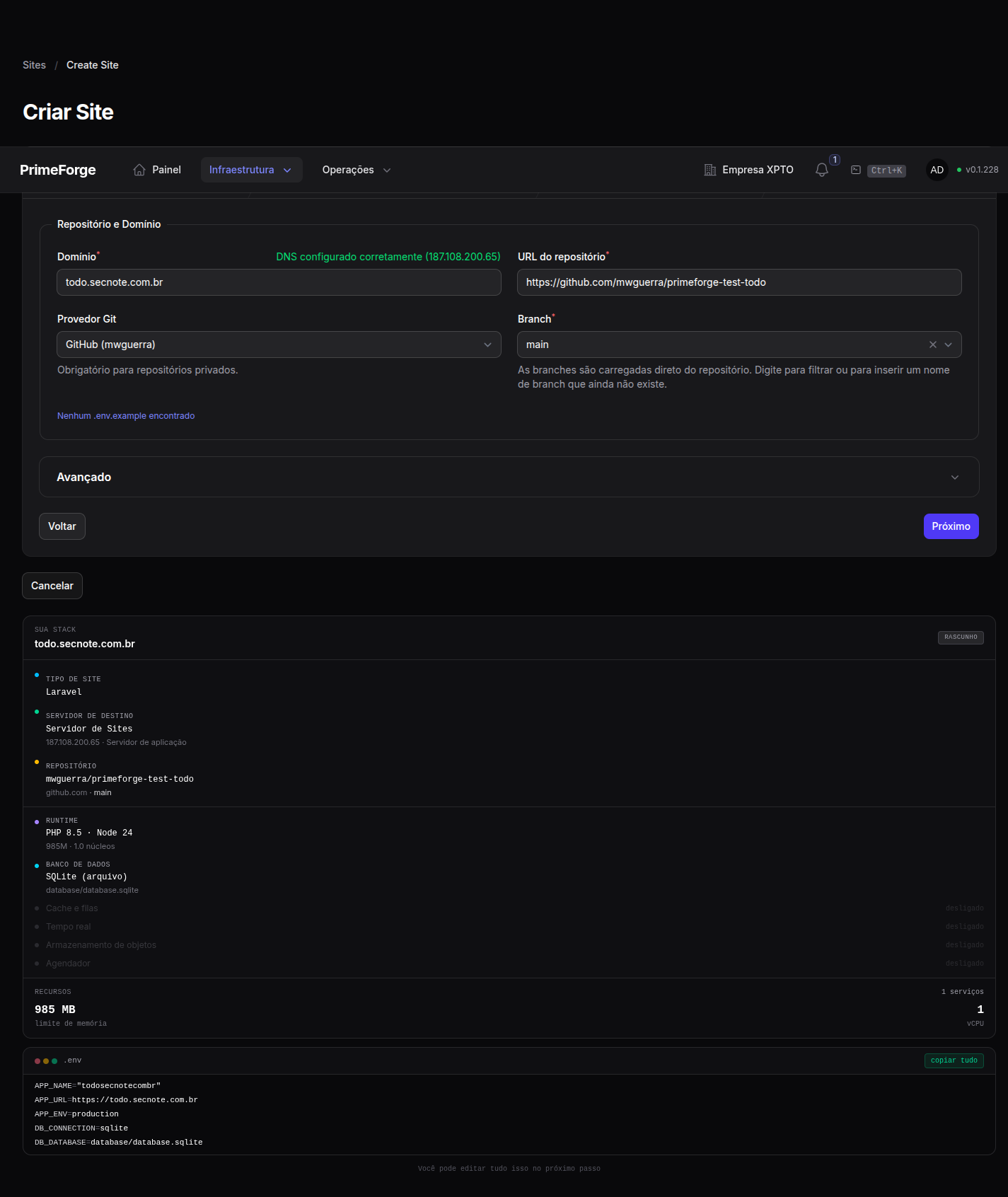
Task: Click the Cache e filas row
Action: tap(509, 908)
